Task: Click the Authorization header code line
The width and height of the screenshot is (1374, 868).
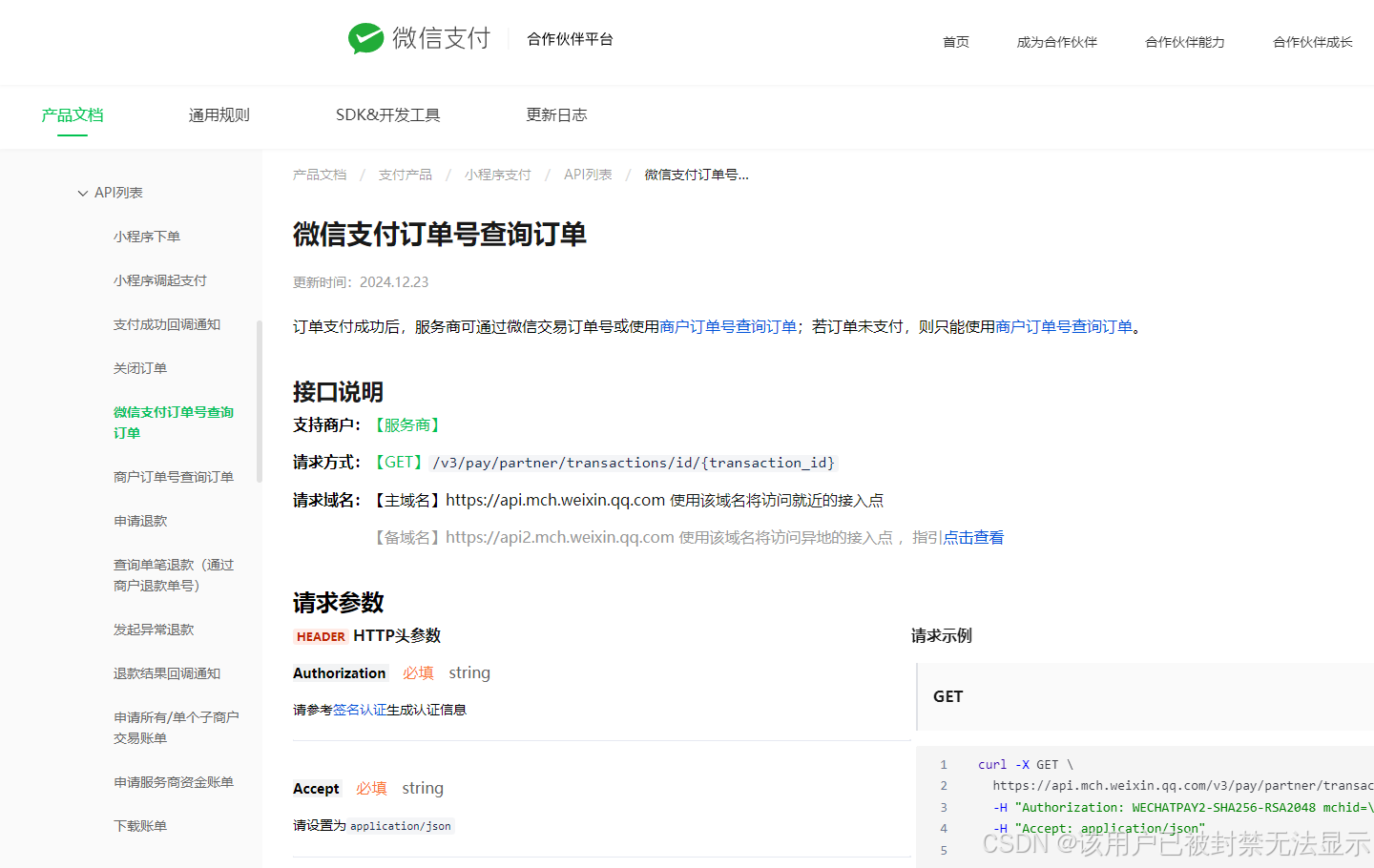Action: 1183,808
